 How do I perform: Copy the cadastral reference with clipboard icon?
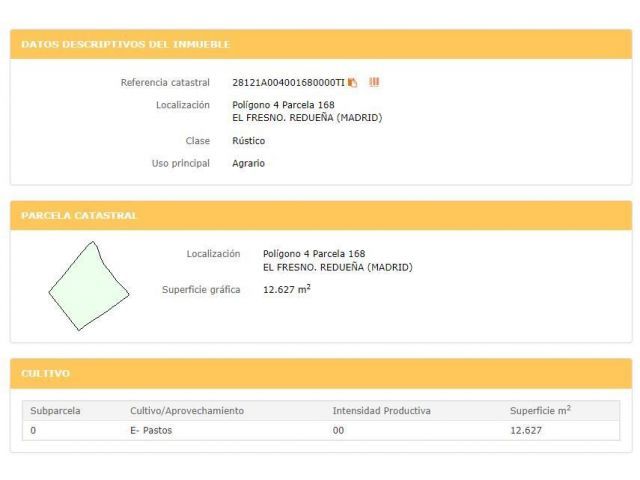352,83
